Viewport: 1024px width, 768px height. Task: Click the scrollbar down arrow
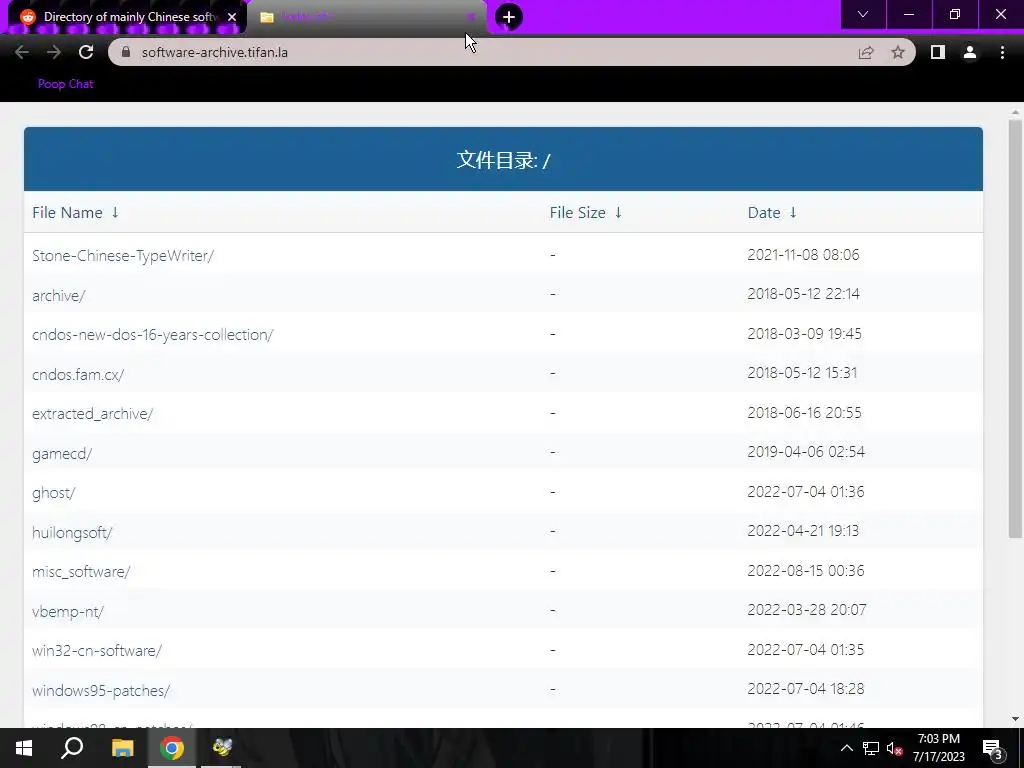click(x=1015, y=719)
